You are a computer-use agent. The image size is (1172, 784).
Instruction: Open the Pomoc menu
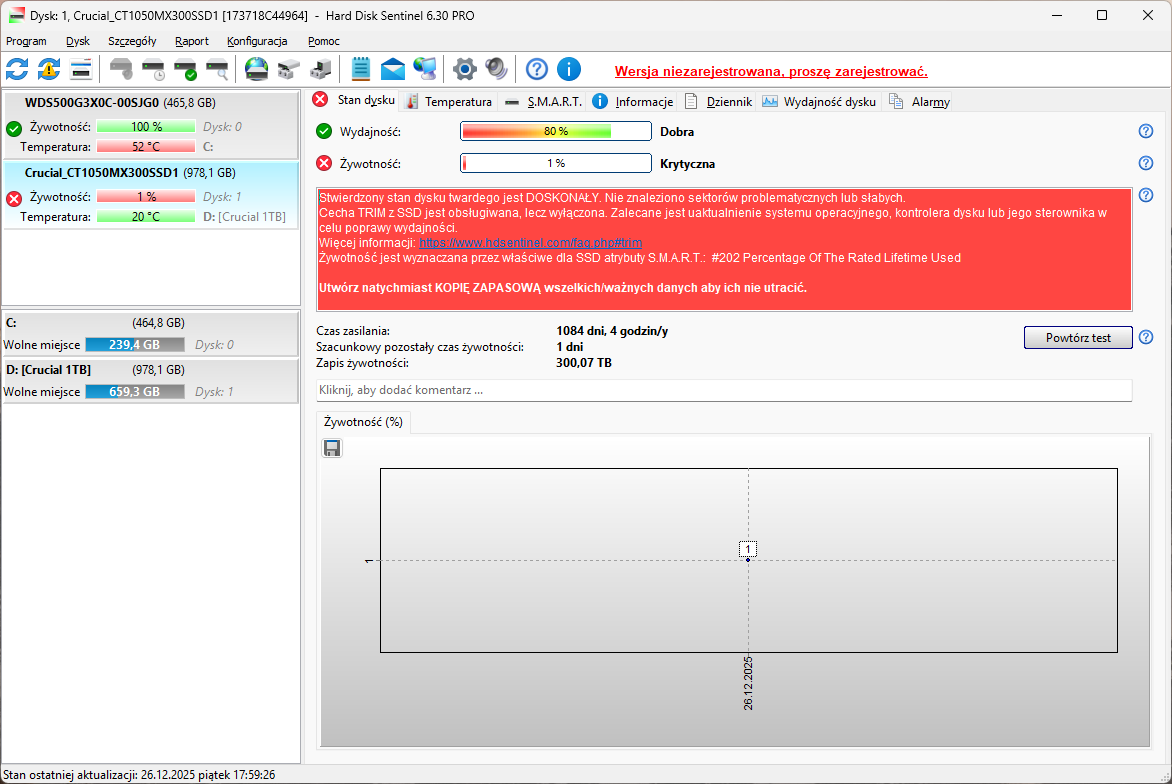pyautogui.click(x=324, y=41)
